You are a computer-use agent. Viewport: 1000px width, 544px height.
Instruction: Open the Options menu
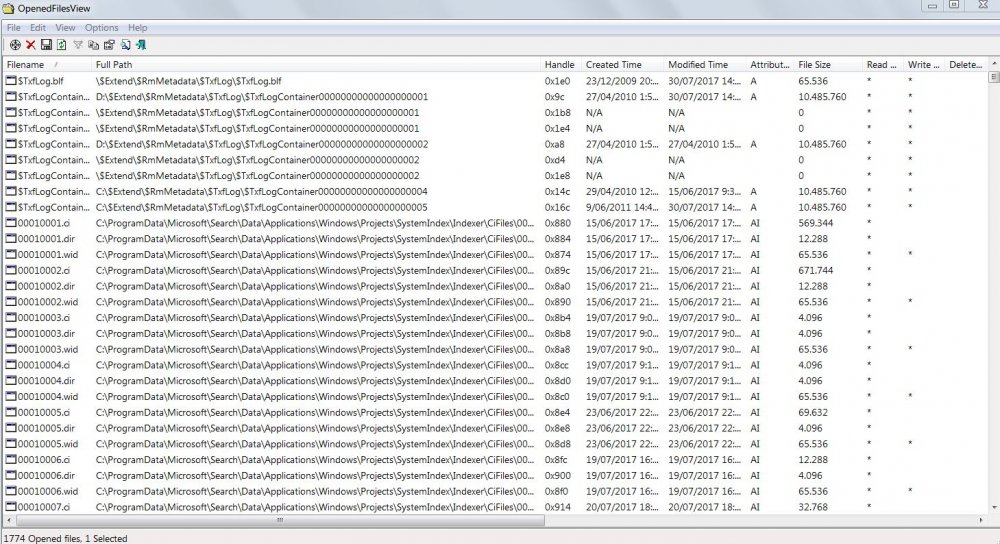click(x=101, y=27)
